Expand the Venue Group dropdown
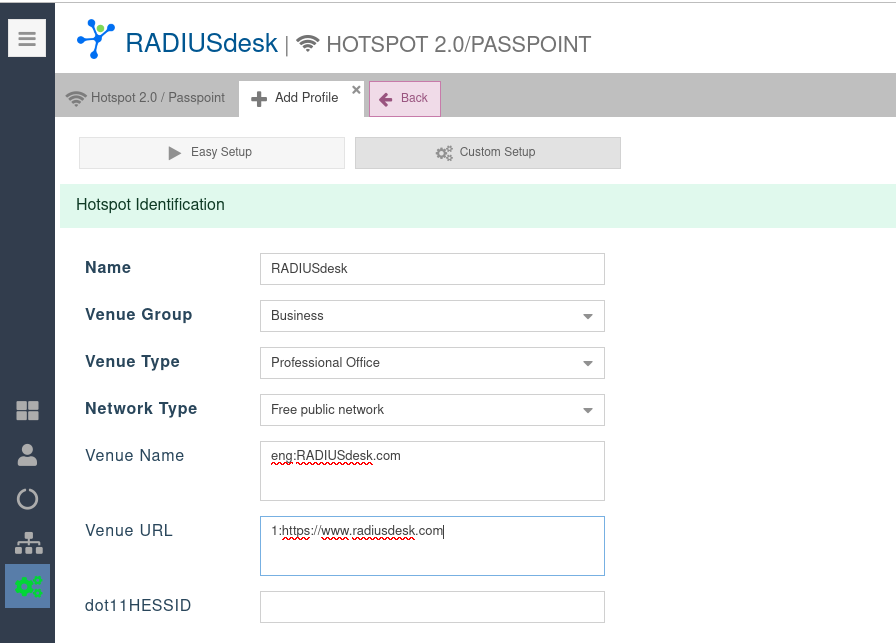Viewport: 896px width, 643px height. tap(587, 316)
